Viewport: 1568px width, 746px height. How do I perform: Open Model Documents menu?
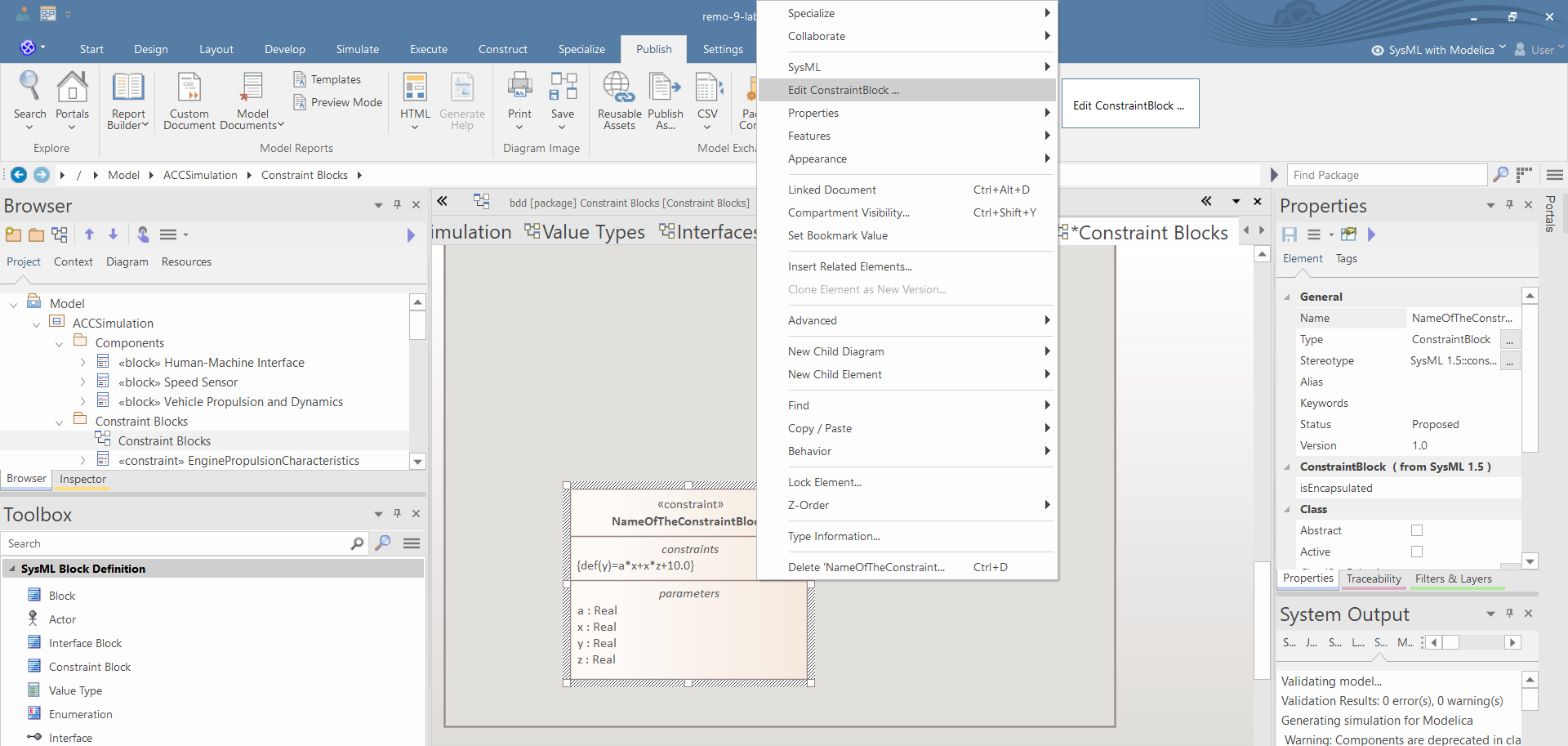[x=252, y=100]
